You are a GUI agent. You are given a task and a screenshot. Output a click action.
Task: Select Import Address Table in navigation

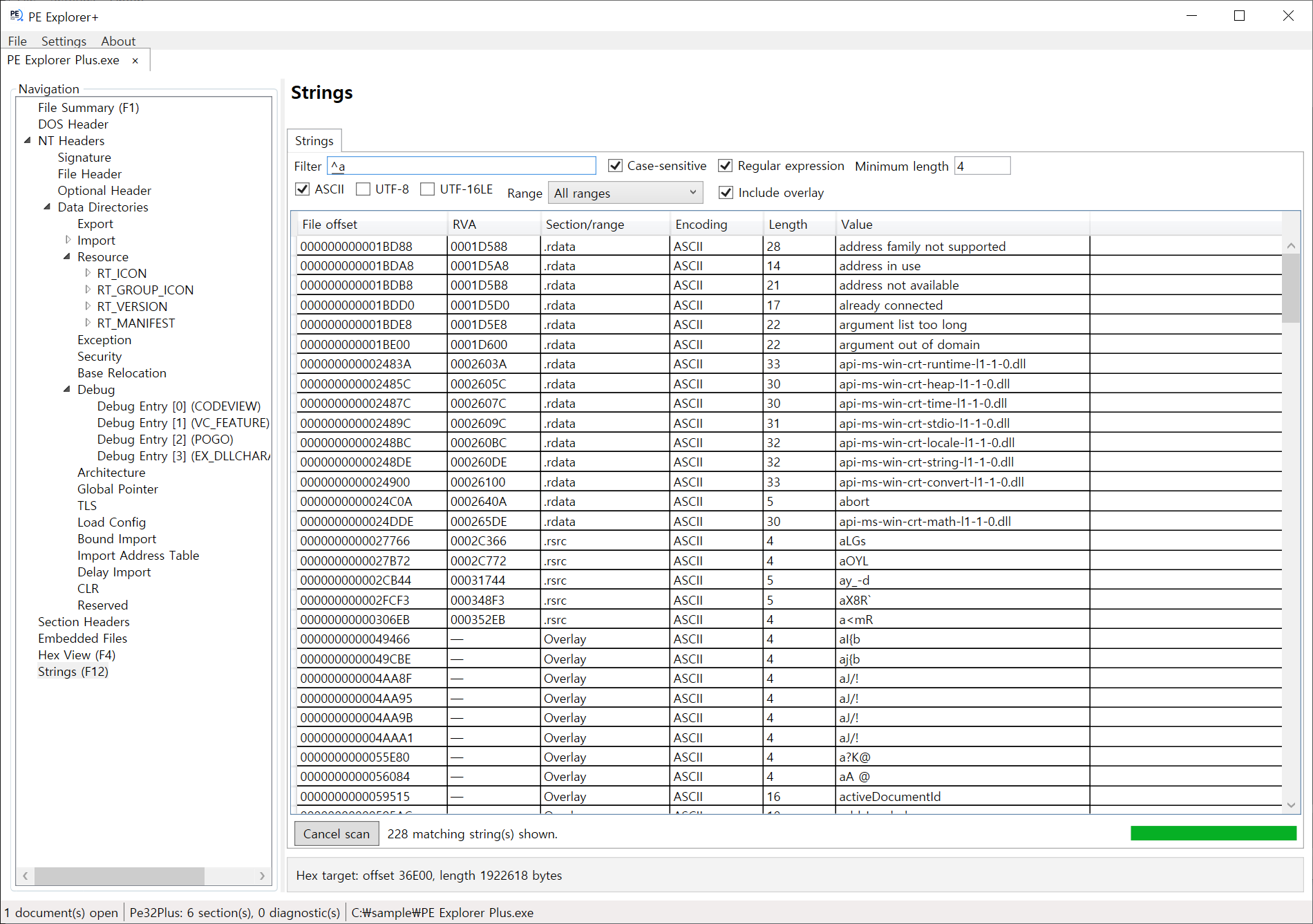pyautogui.click(x=138, y=556)
